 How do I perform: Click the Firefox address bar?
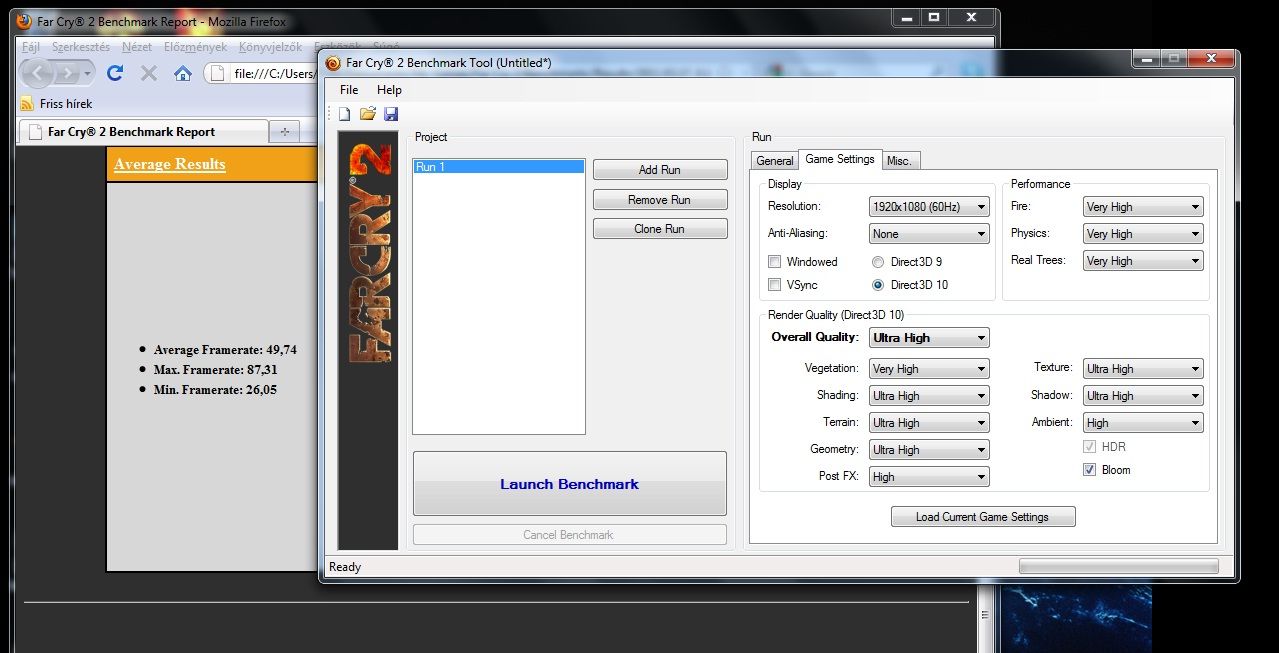(x=262, y=73)
